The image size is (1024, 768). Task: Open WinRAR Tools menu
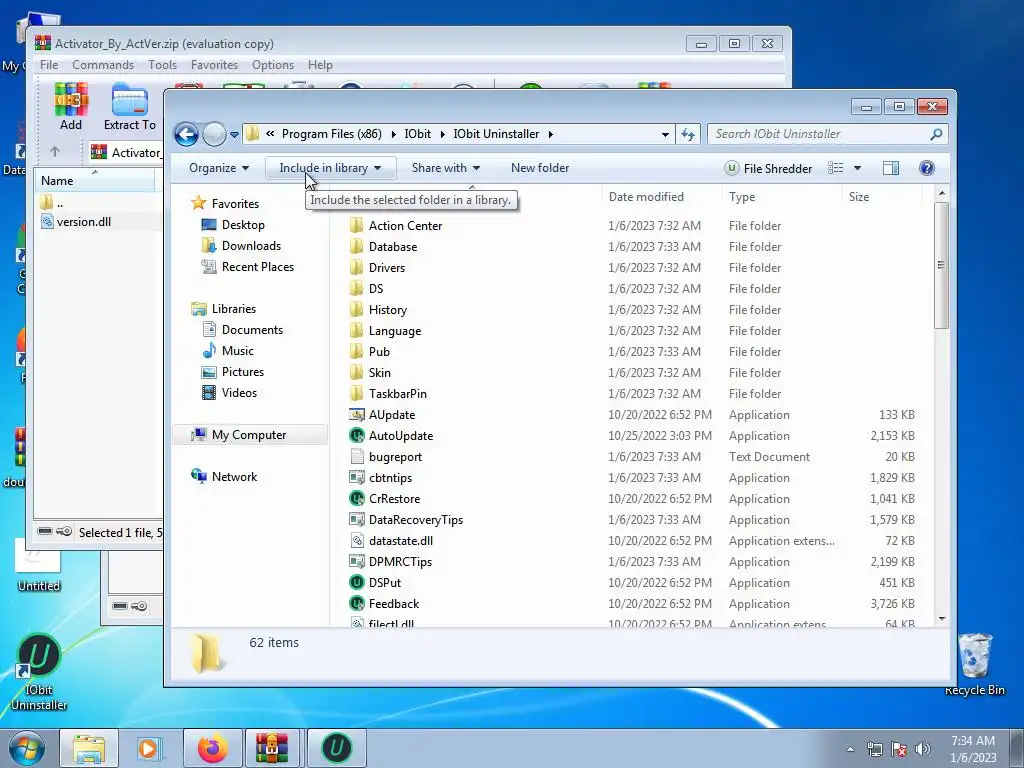[x=162, y=65]
